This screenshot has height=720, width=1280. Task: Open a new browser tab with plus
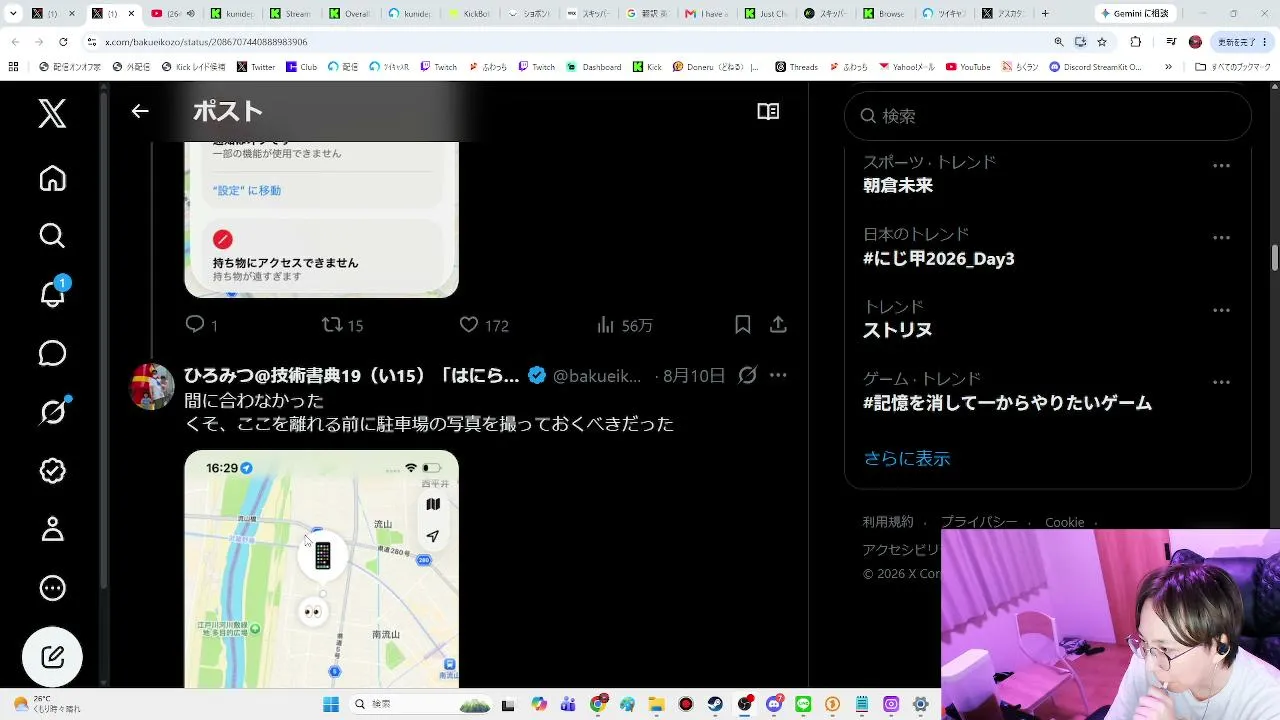pos(1045,14)
